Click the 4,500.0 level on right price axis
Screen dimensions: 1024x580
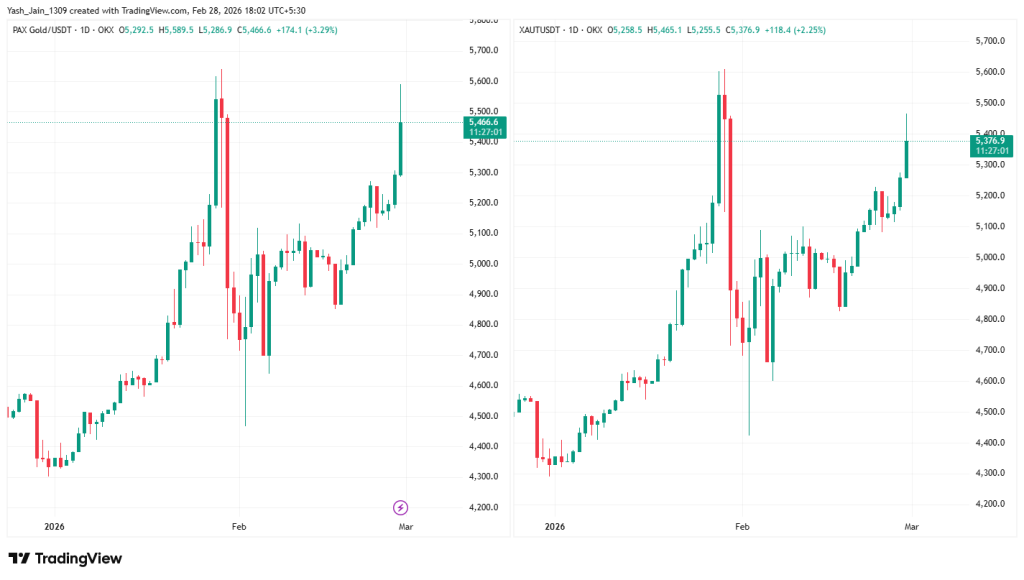coord(989,411)
